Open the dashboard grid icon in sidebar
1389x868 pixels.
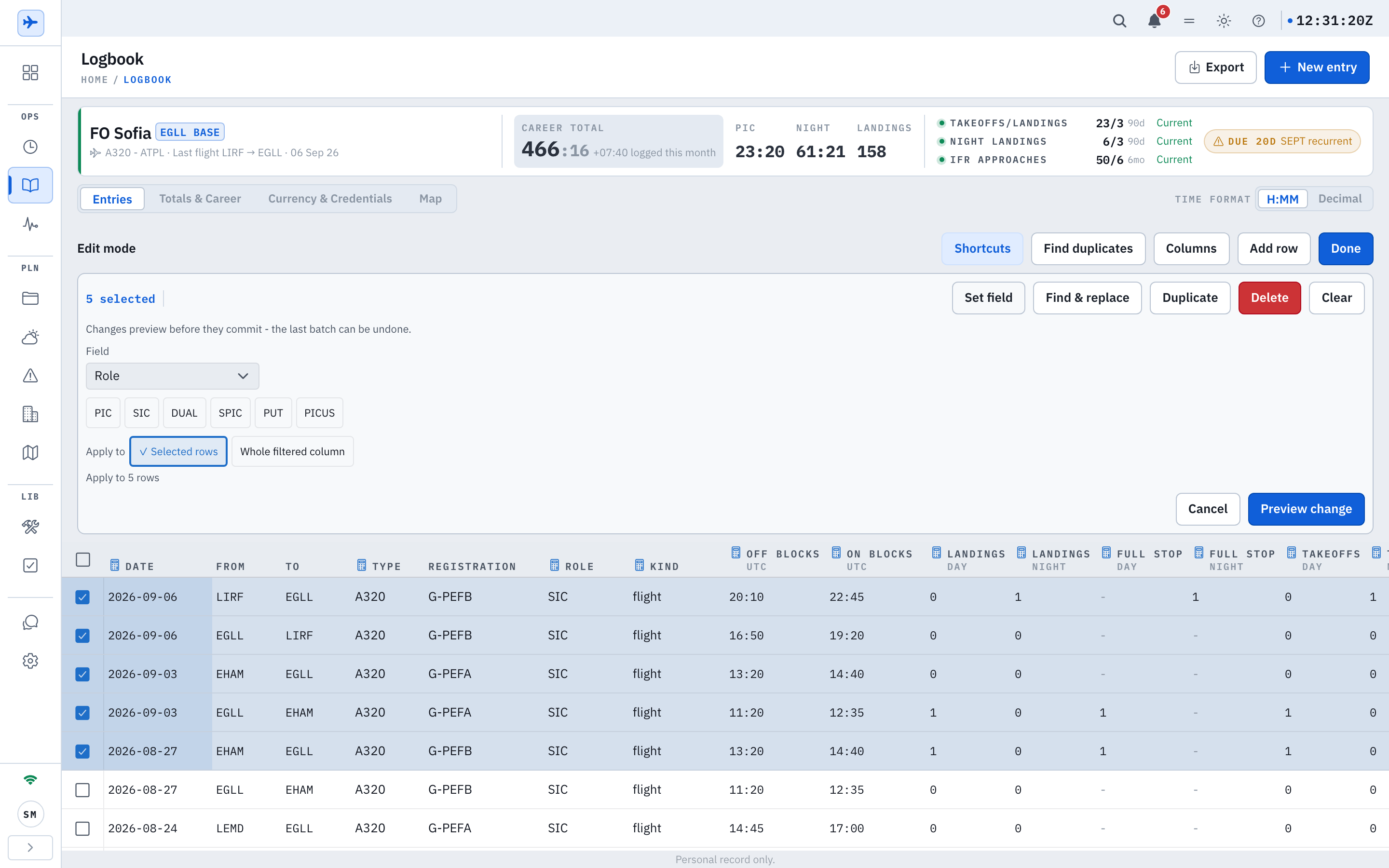click(30, 72)
